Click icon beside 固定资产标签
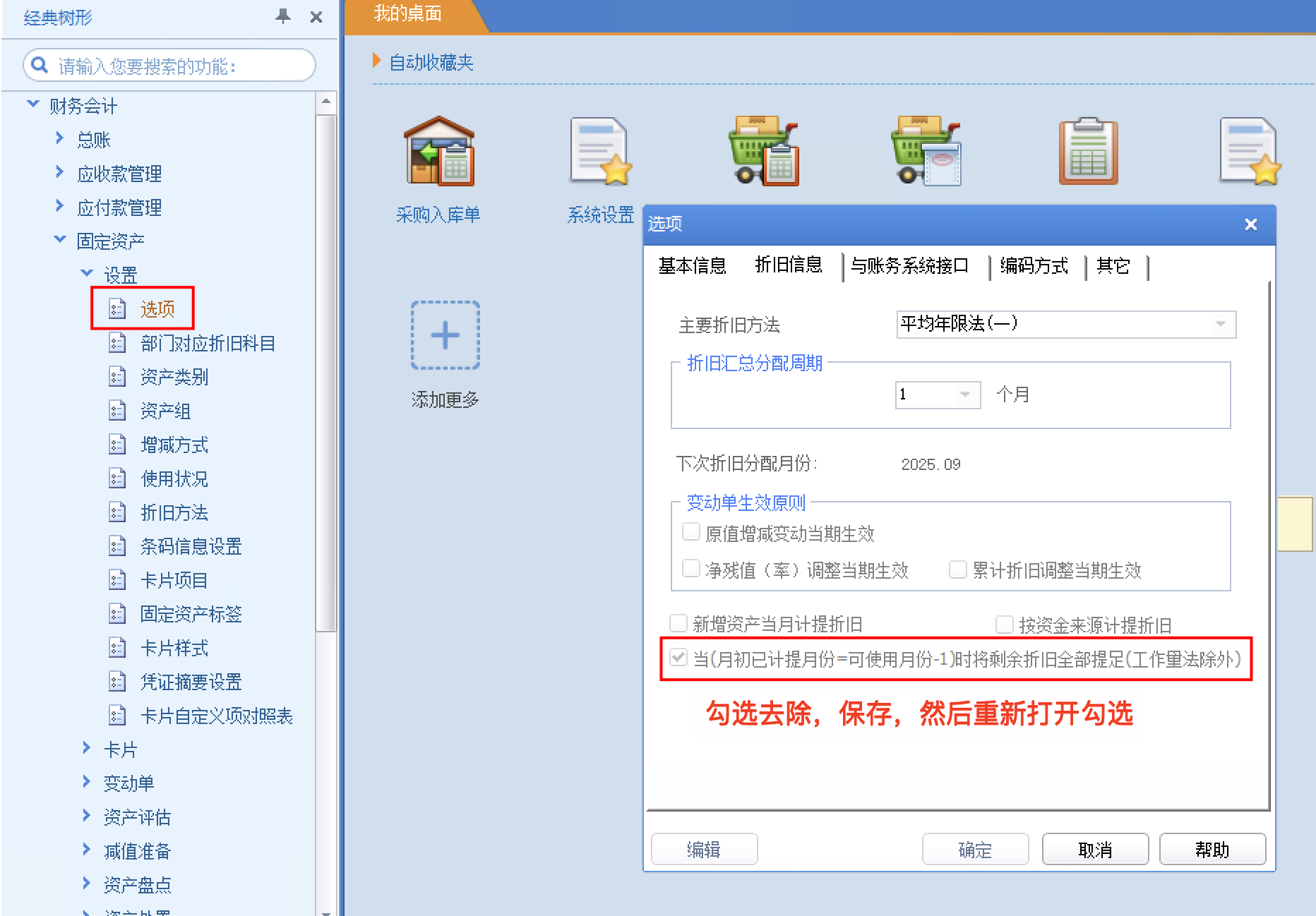1316x916 pixels. click(117, 614)
